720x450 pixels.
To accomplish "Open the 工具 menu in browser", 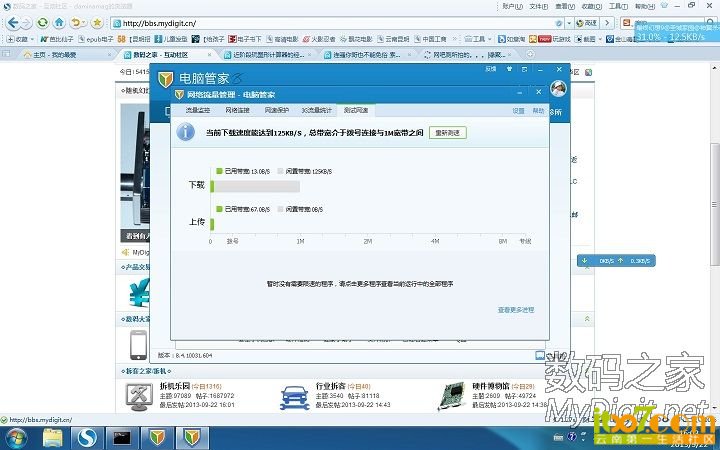I will (618, 6).
